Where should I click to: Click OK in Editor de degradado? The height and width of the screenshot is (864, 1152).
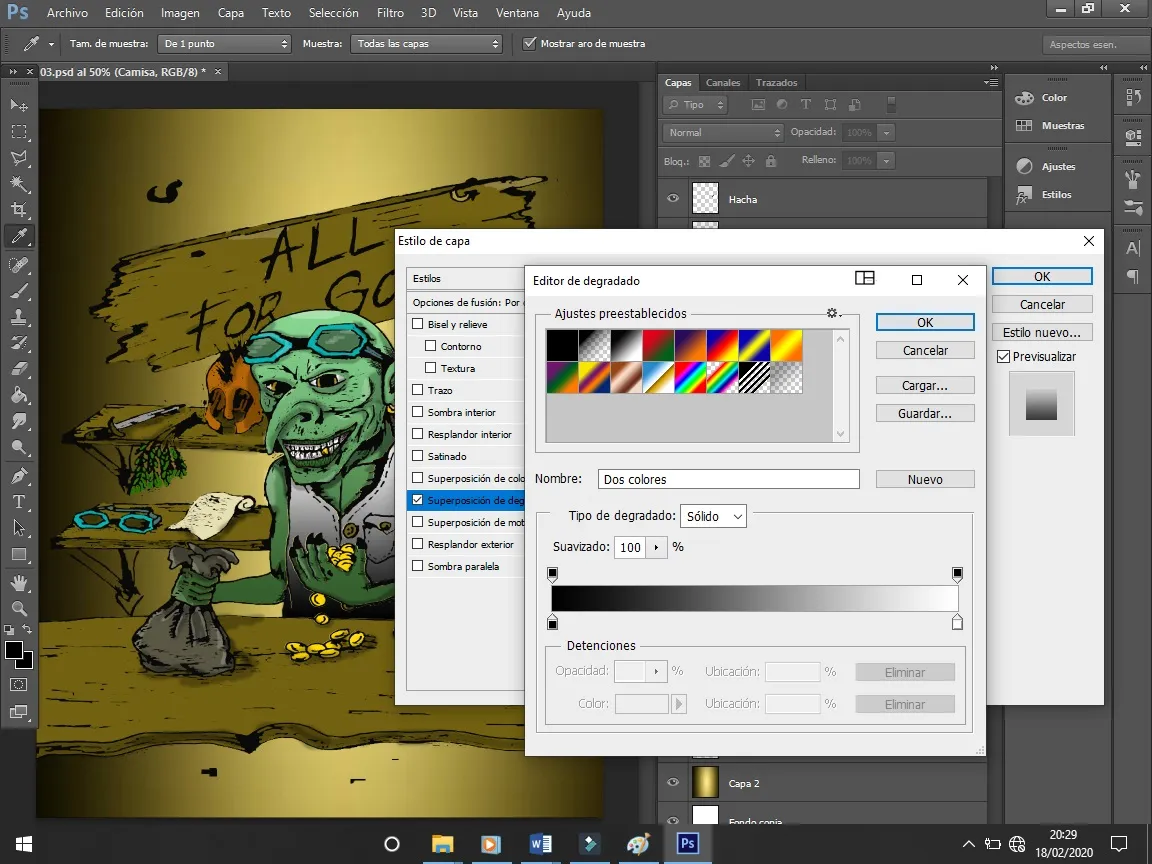(x=925, y=323)
